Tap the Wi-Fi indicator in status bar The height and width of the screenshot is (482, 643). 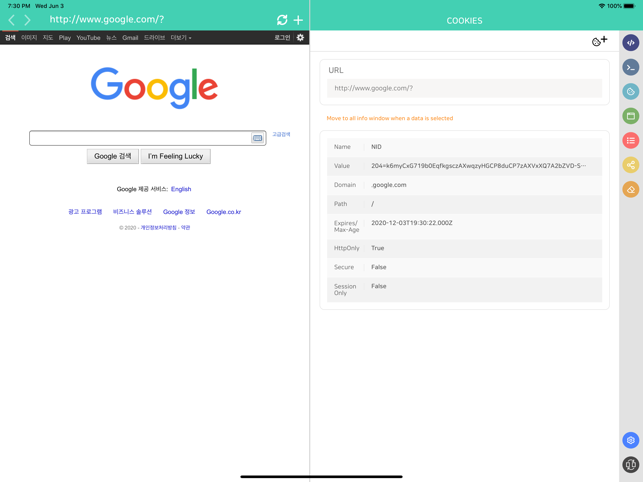pyautogui.click(x=602, y=6)
